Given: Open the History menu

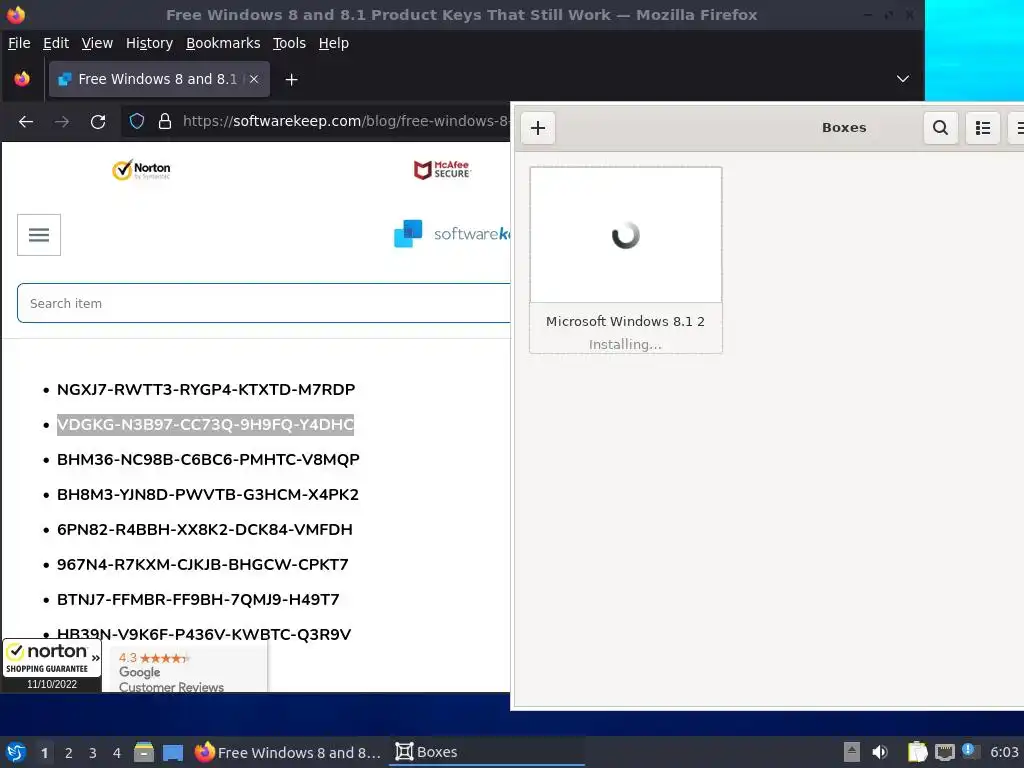Looking at the screenshot, I should click(x=149, y=43).
